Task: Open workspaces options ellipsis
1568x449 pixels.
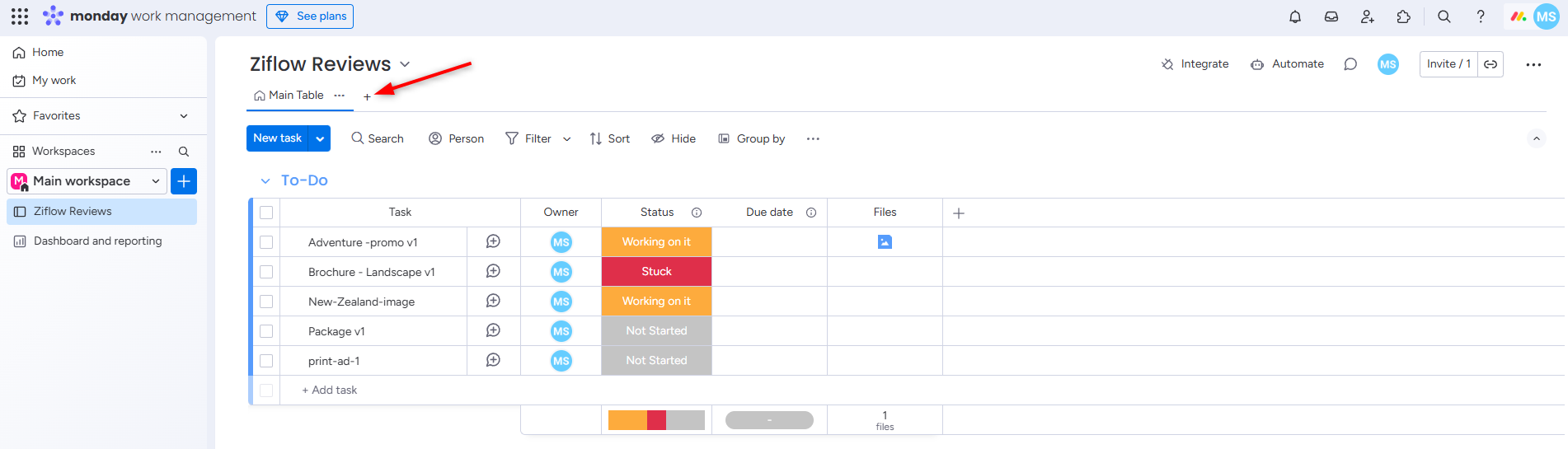Action: click(156, 152)
